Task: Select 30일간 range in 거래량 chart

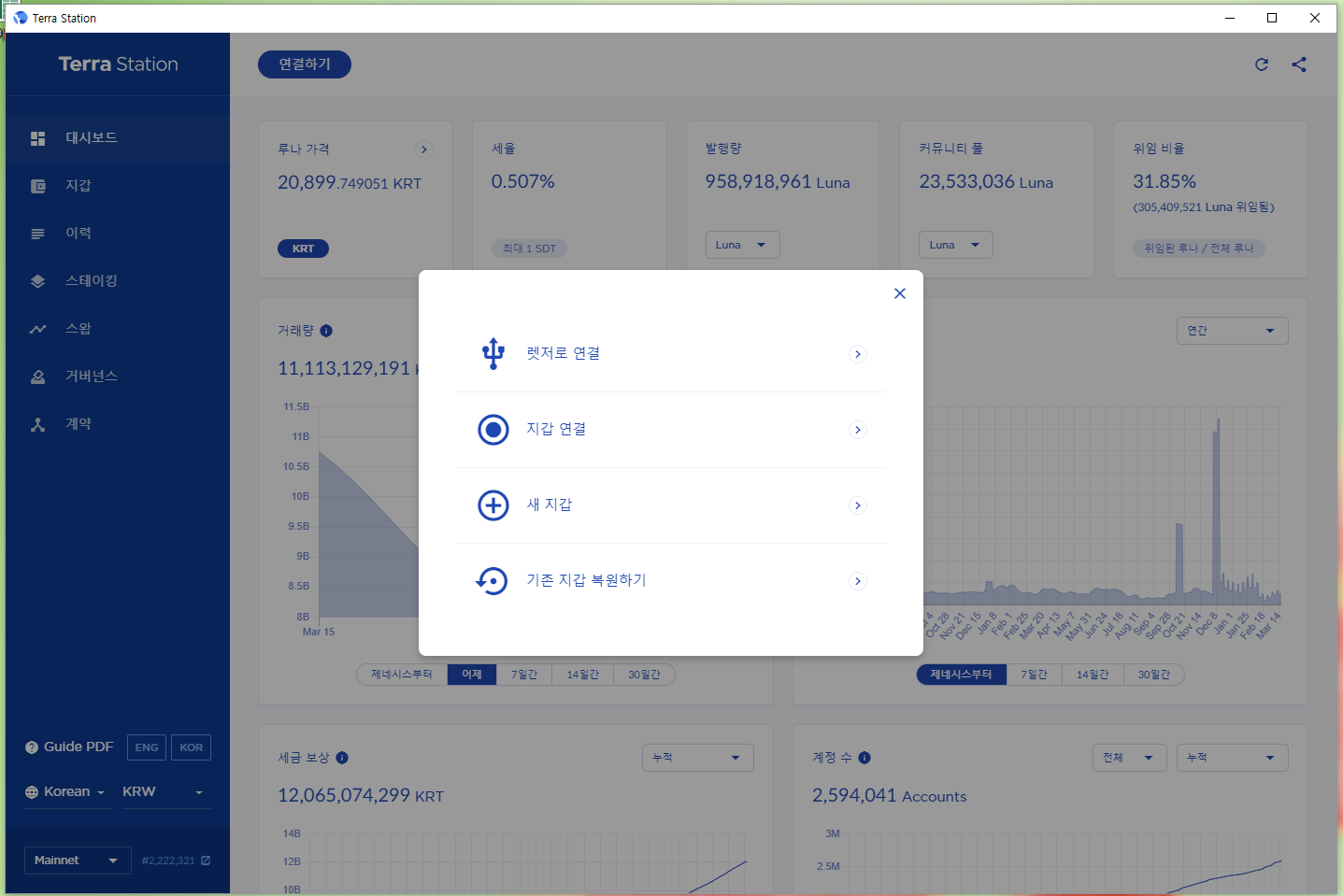Action: pyautogui.click(x=644, y=675)
